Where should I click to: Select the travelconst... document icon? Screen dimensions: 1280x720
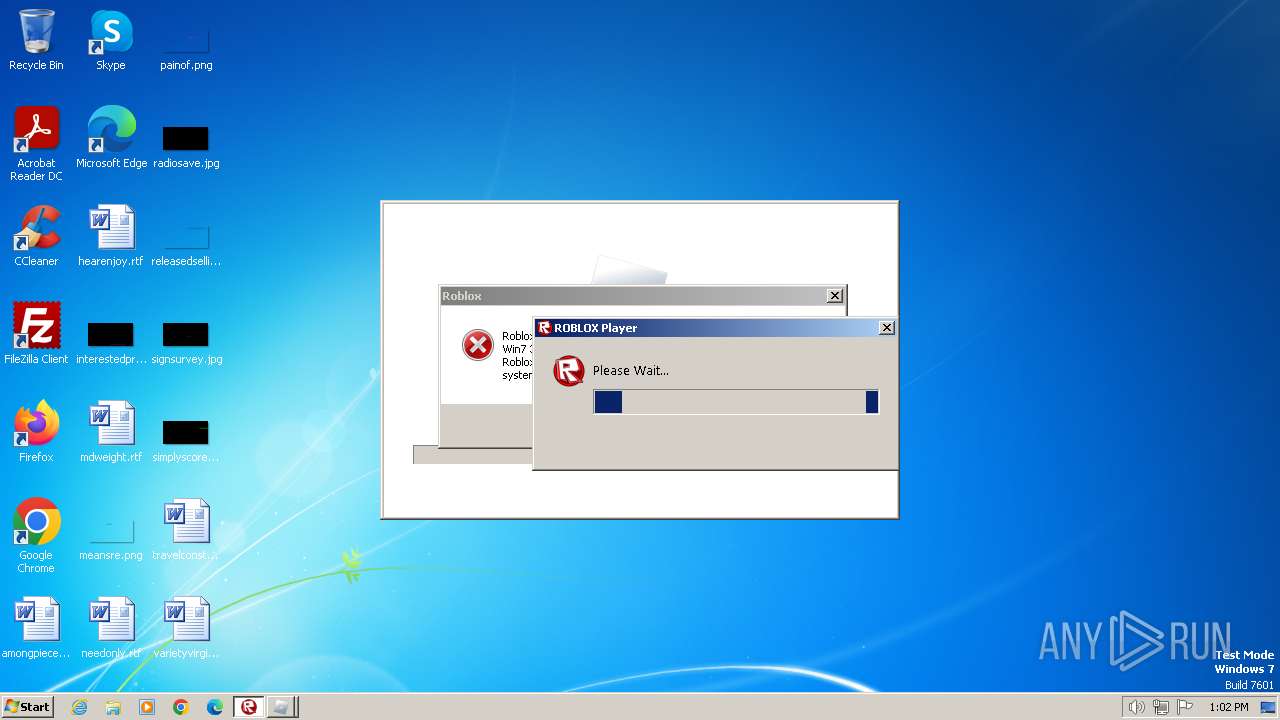coord(186,530)
